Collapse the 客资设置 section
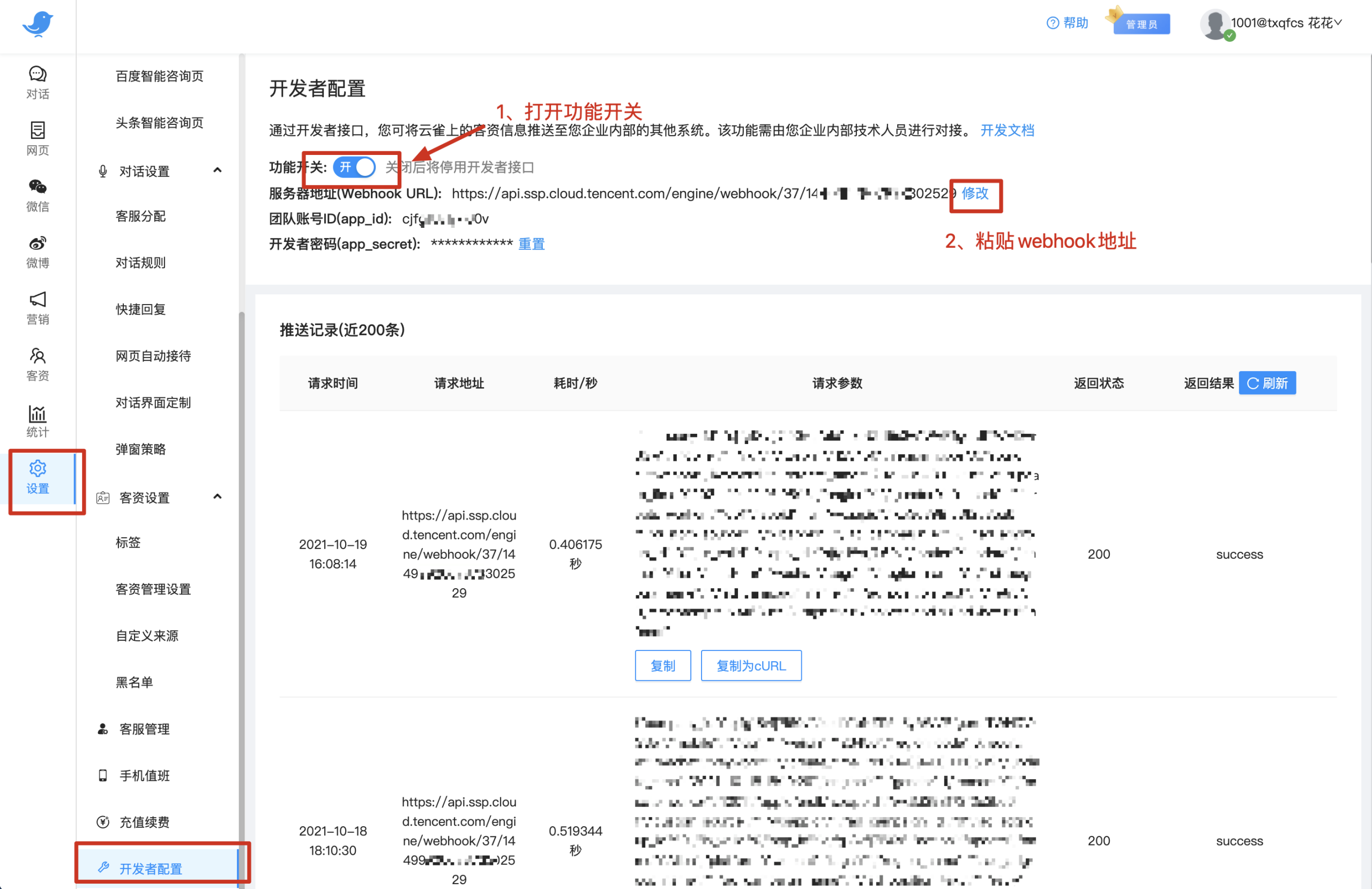 [x=218, y=497]
